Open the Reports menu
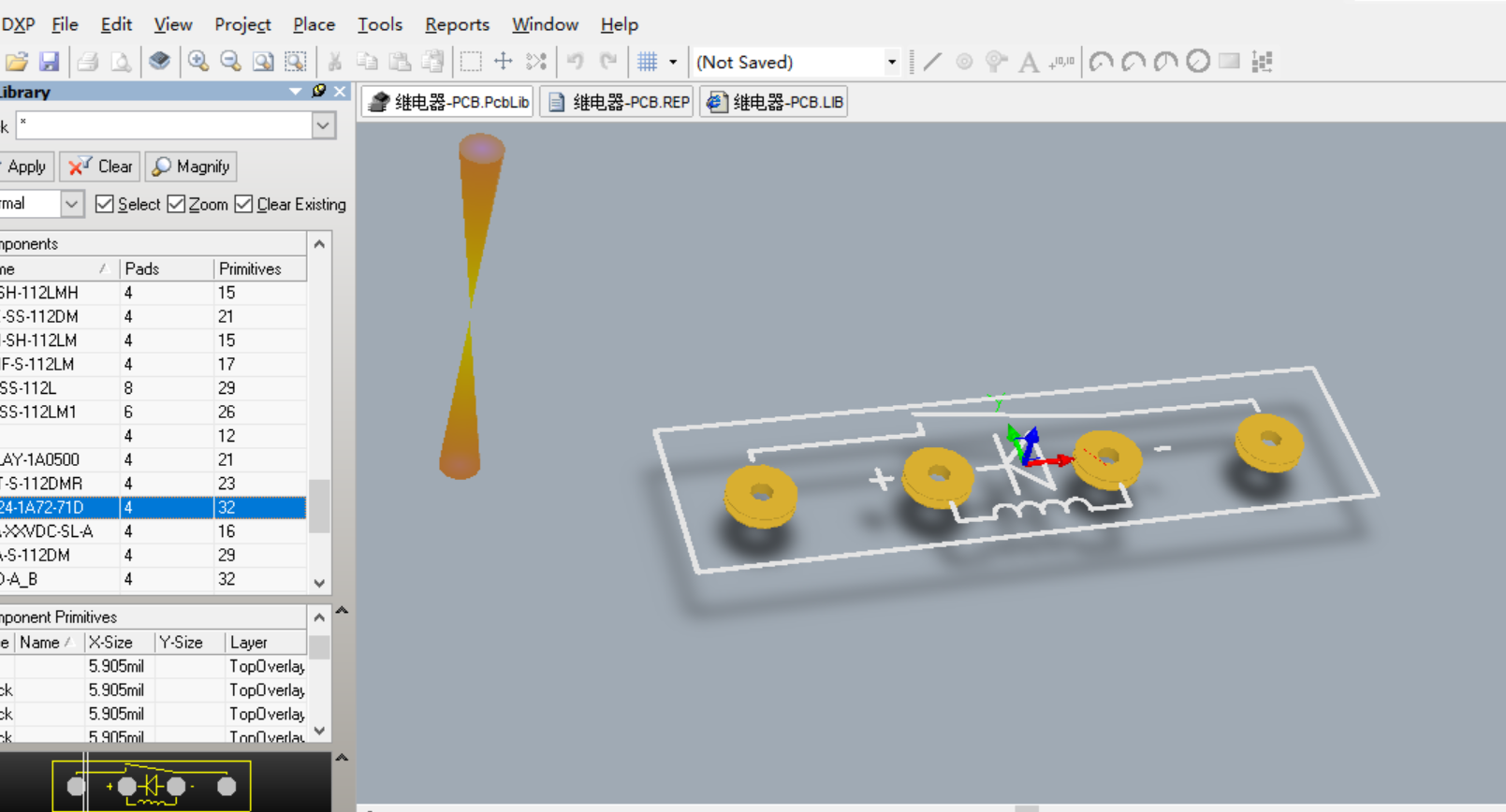1506x812 pixels. [x=457, y=24]
